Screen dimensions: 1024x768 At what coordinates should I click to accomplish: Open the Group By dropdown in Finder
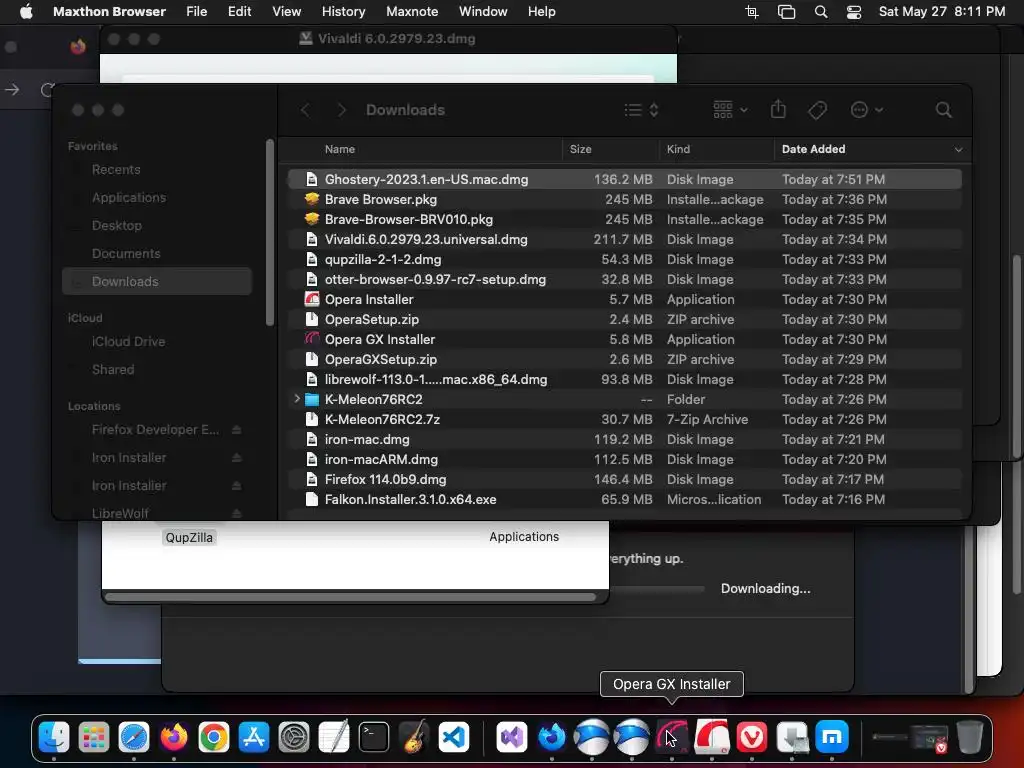click(x=730, y=110)
